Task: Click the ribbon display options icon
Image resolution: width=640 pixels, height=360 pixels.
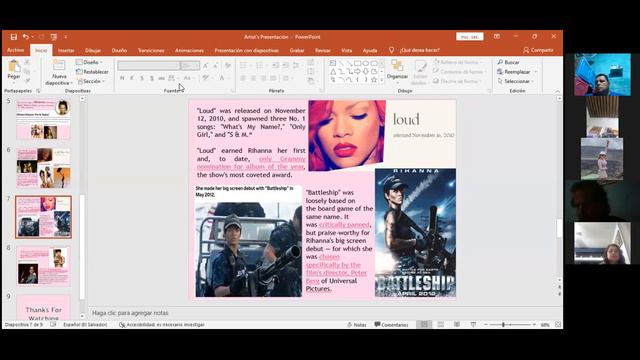Action: pyautogui.click(x=497, y=36)
